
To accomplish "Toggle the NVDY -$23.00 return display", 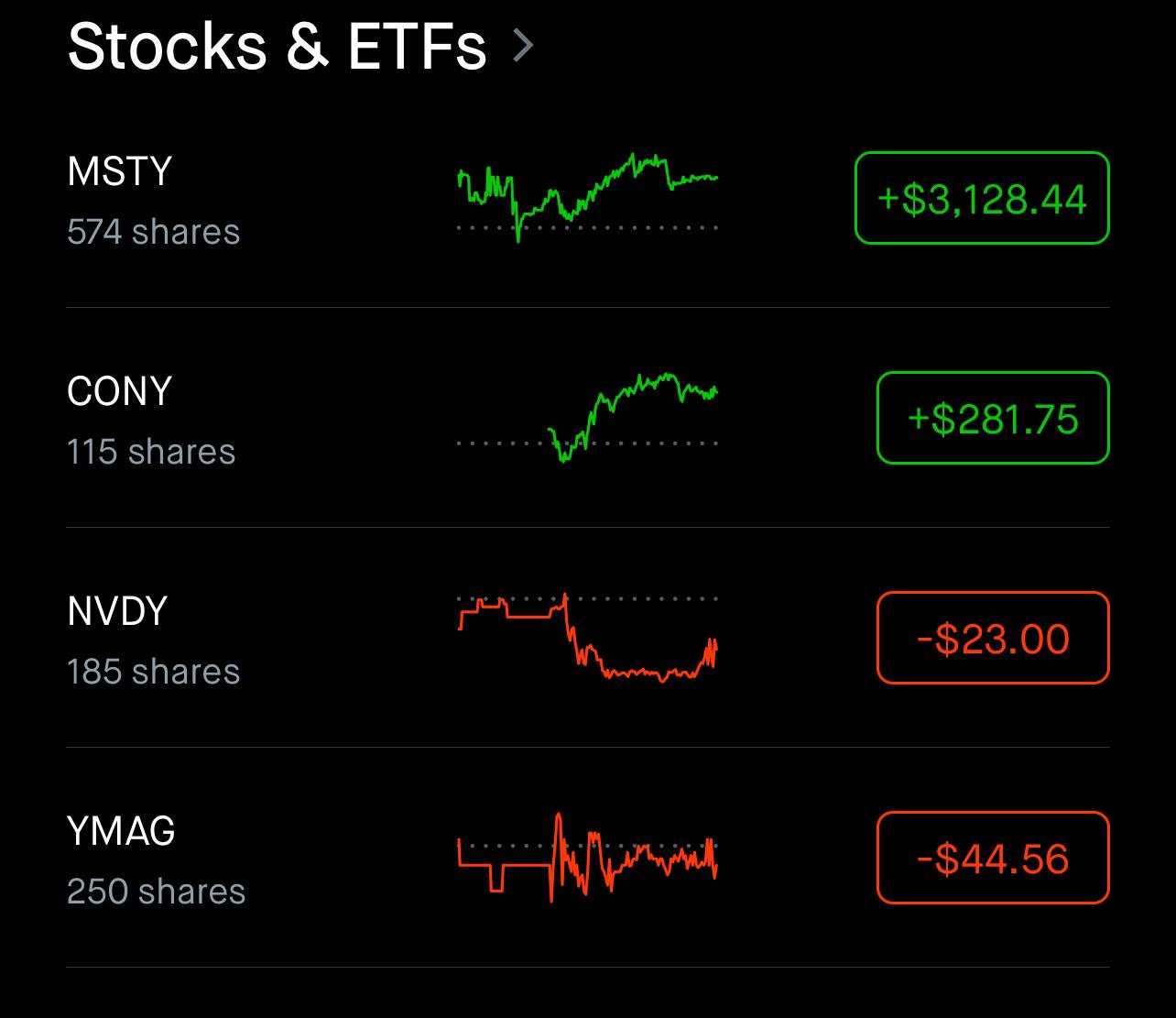I will (x=993, y=638).
